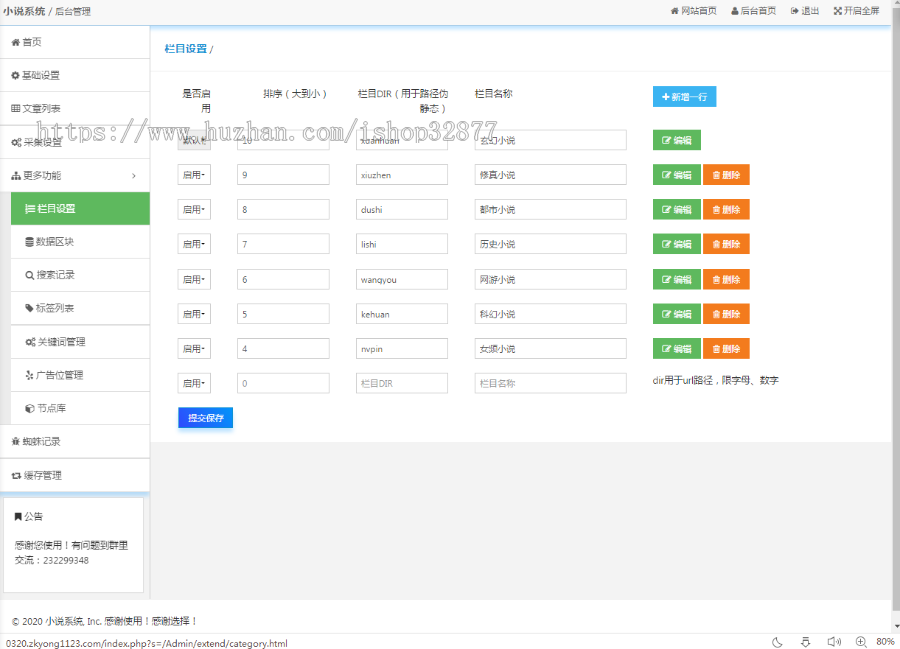Image resolution: width=900 pixels, height=649 pixels.
Task: Open 标签列表 tag icon entry
Action: [x=29, y=308]
